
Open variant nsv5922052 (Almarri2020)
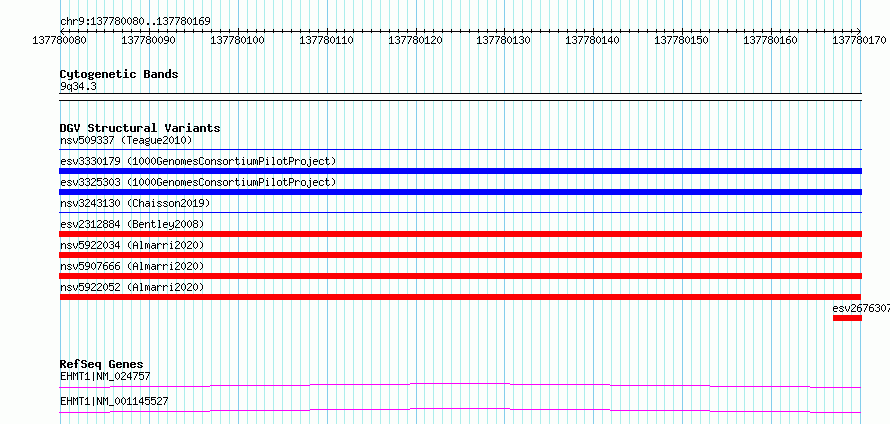132,287
